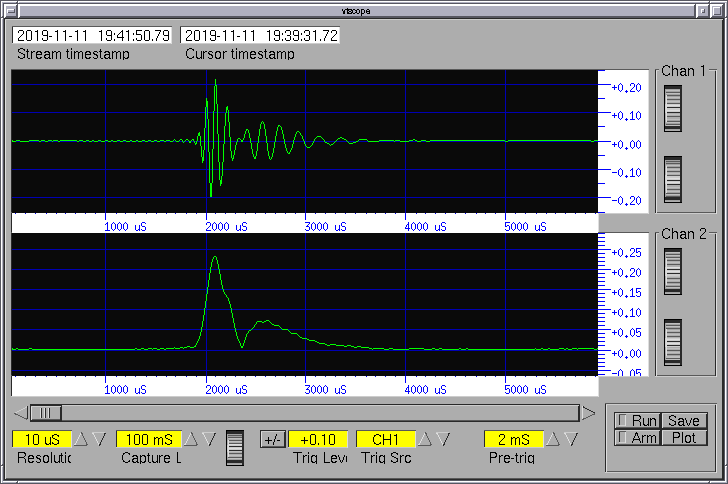Click the Resolution increase up arrow
Screen dimensions: 728x484
click(83, 439)
